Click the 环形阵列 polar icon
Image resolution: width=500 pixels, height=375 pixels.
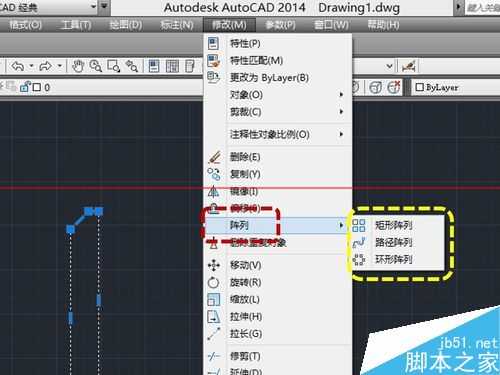[x=359, y=259]
